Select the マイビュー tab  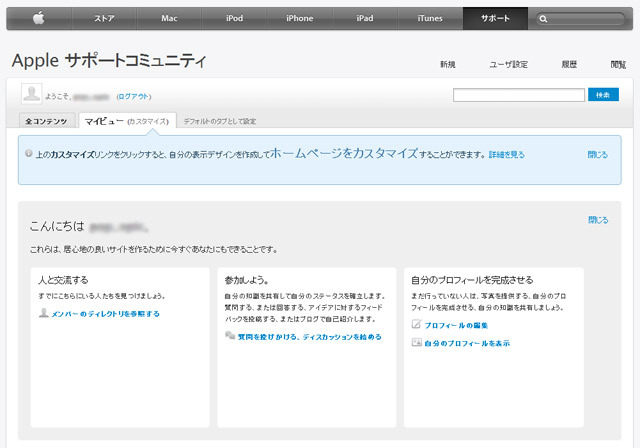pyautogui.click(x=104, y=121)
